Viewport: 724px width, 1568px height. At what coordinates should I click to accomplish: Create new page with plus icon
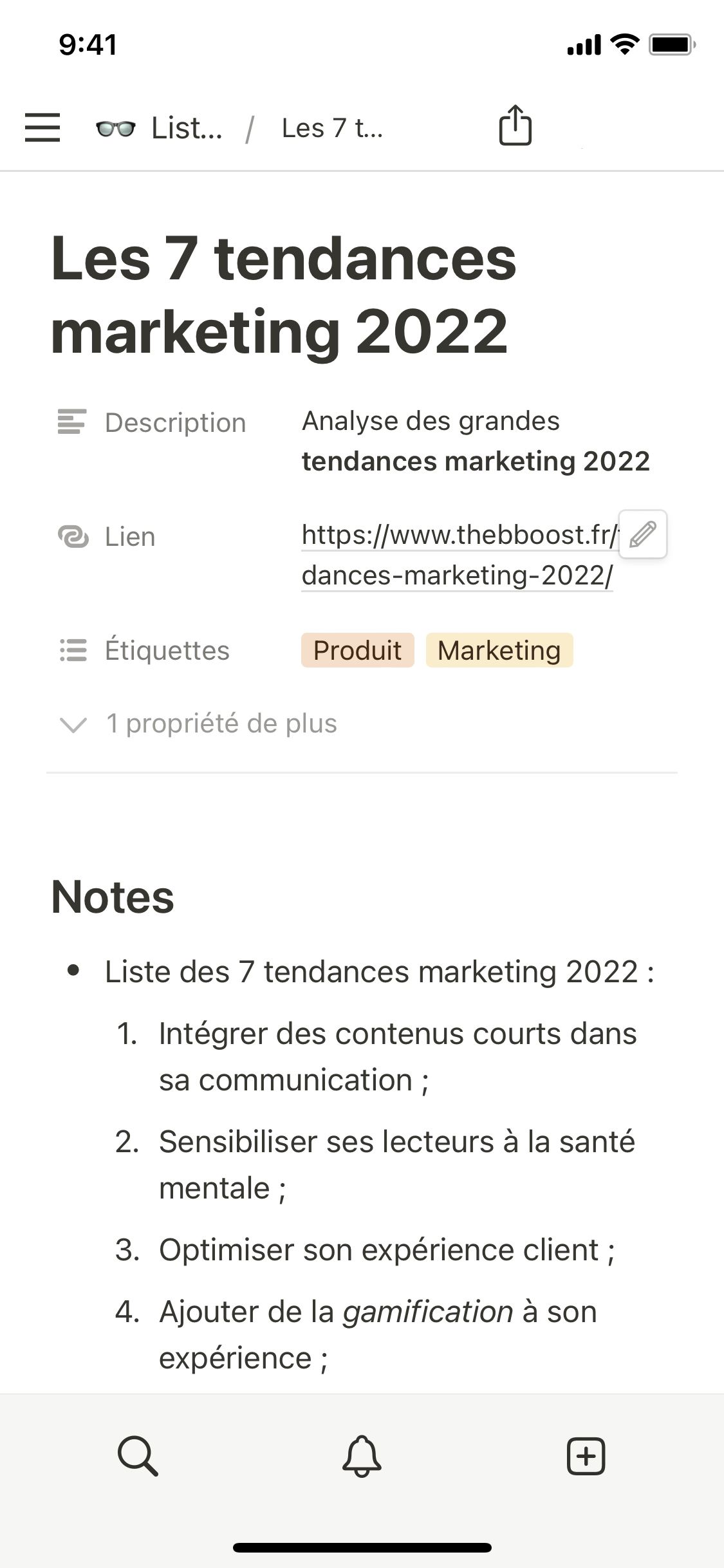(x=586, y=1455)
